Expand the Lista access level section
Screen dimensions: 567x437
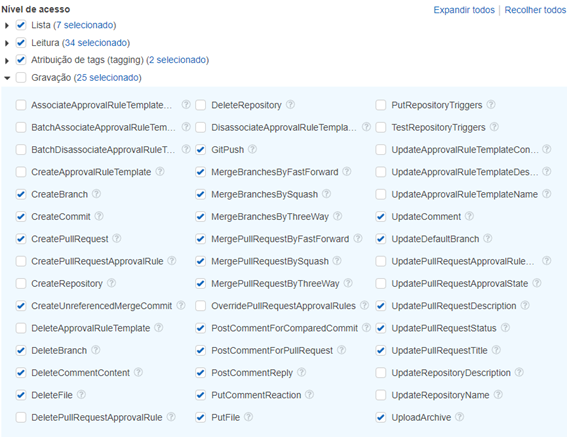(7, 25)
